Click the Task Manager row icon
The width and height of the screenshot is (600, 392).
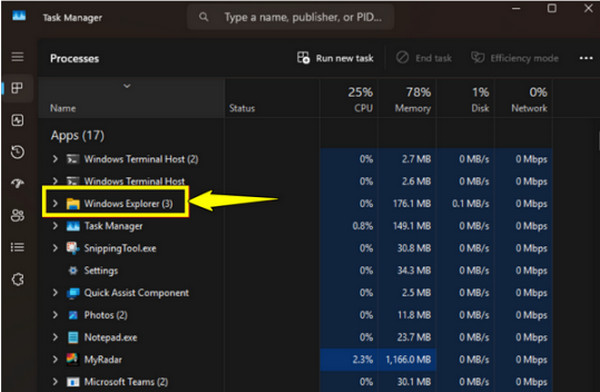[73, 226]
